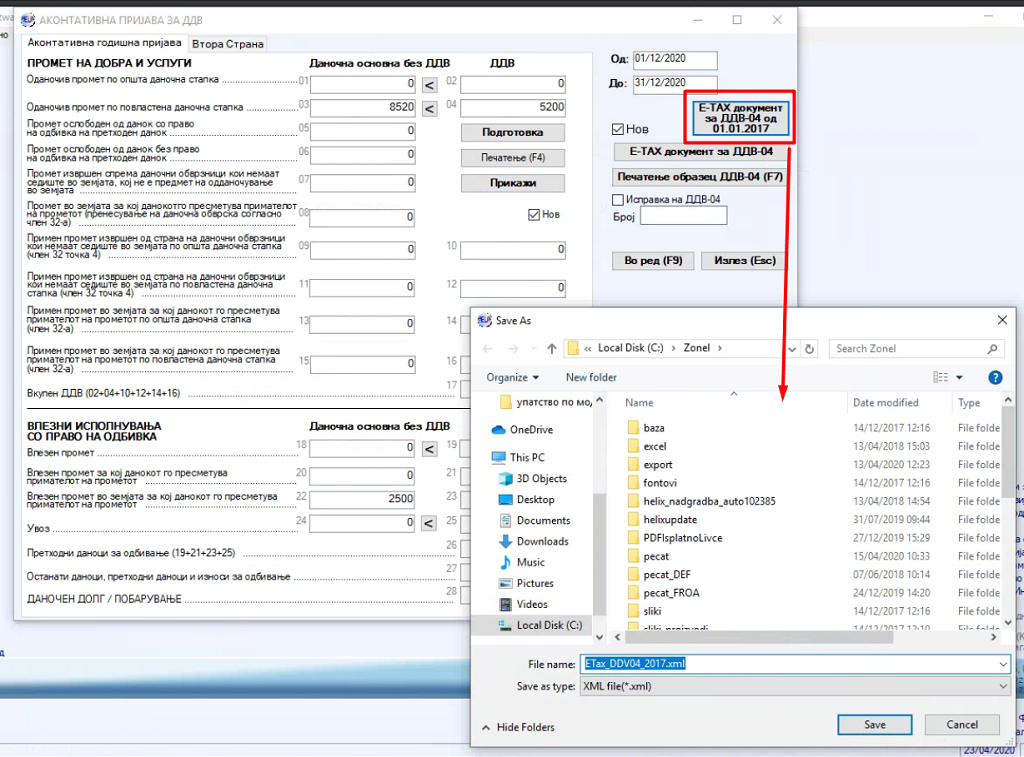Click the search magnifier in Search Zonel

993,349
